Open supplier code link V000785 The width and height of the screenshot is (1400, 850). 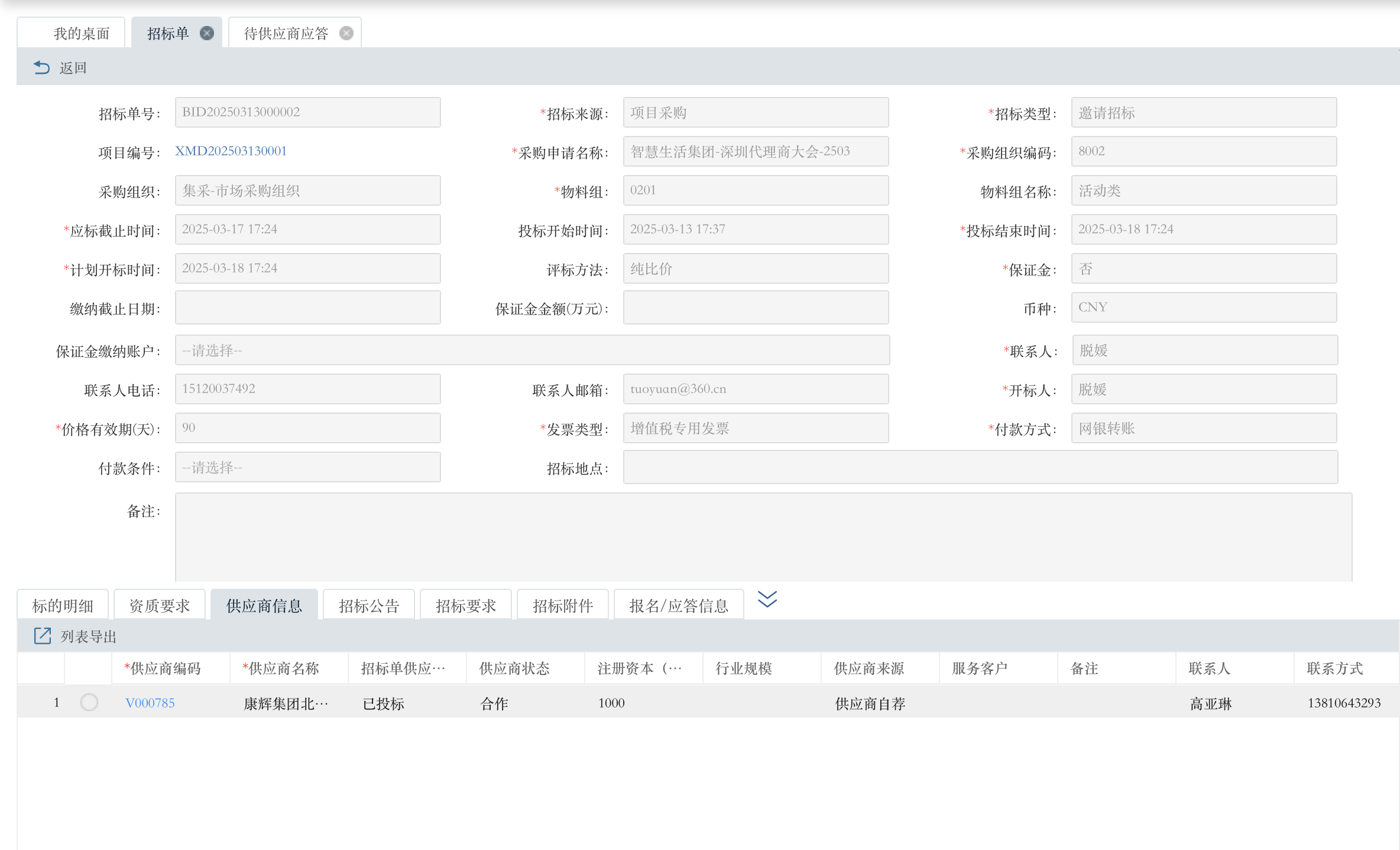(150, 703)
